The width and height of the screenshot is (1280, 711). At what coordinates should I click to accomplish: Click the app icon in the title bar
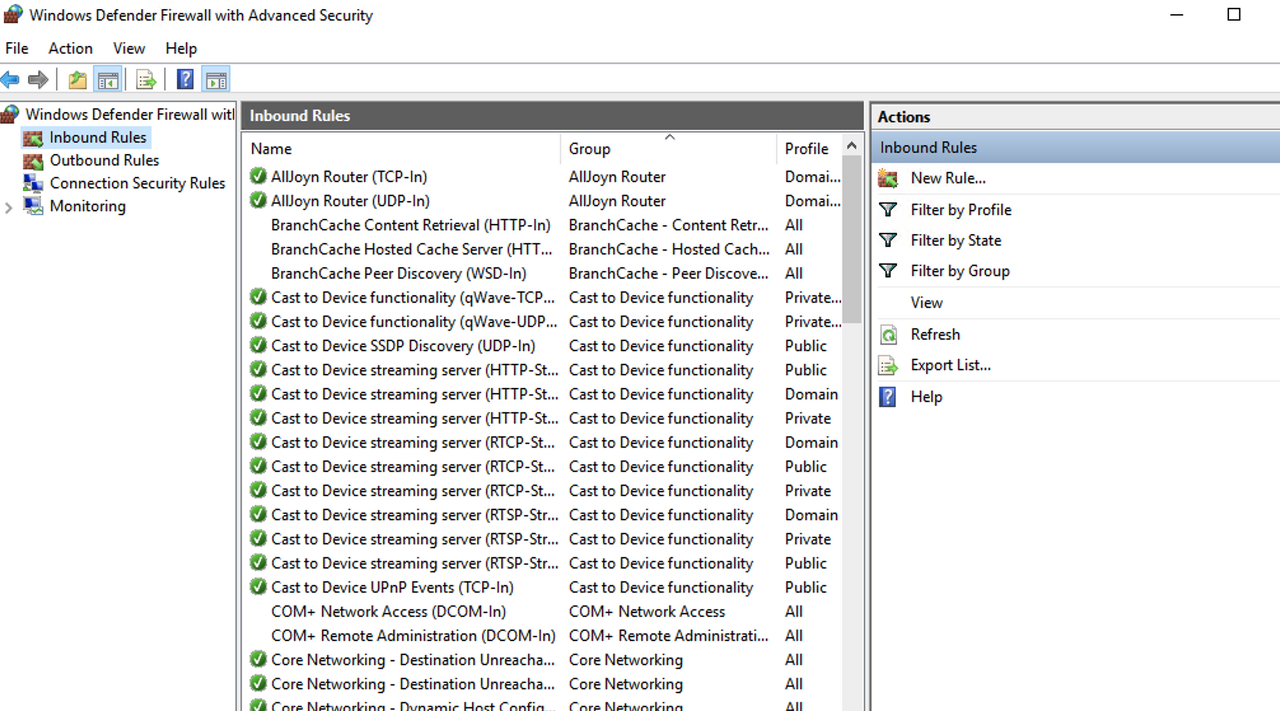click(13, 15)
